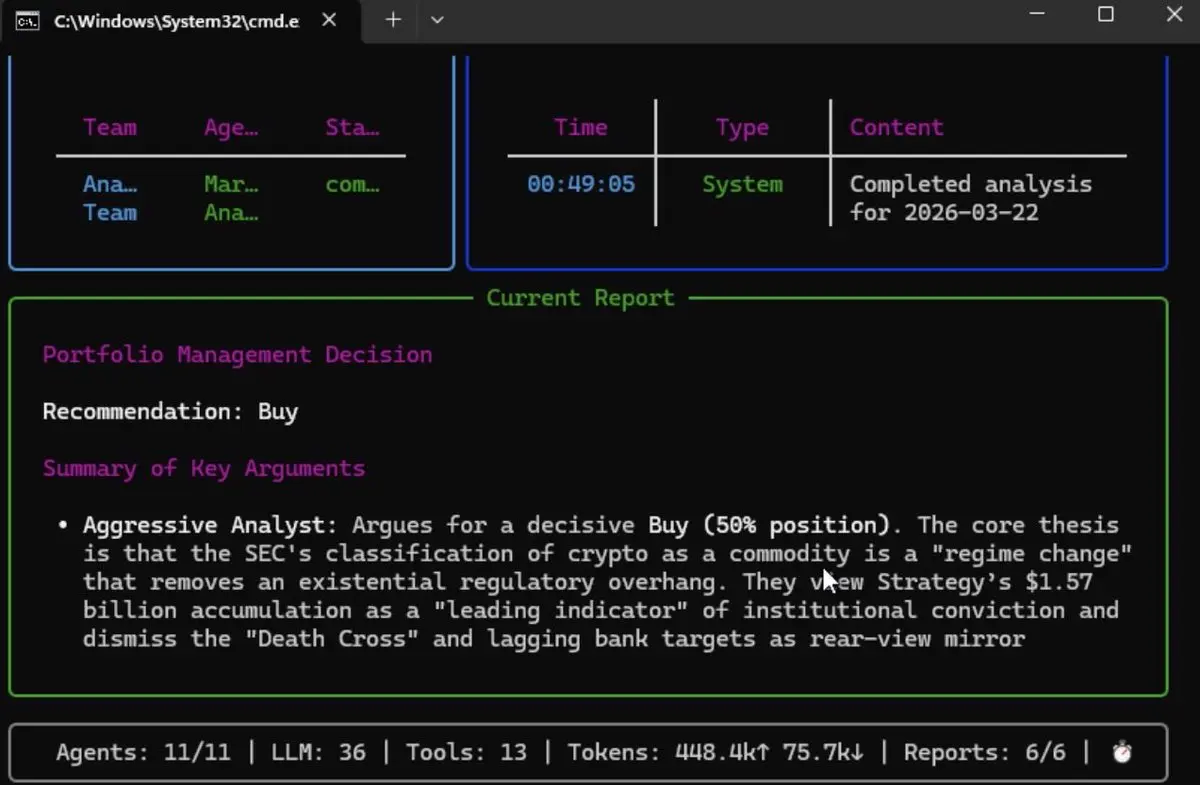The image size is (1200, 785).
Task: Click the Recommendation: Buy line
Action: pos(170,412)
